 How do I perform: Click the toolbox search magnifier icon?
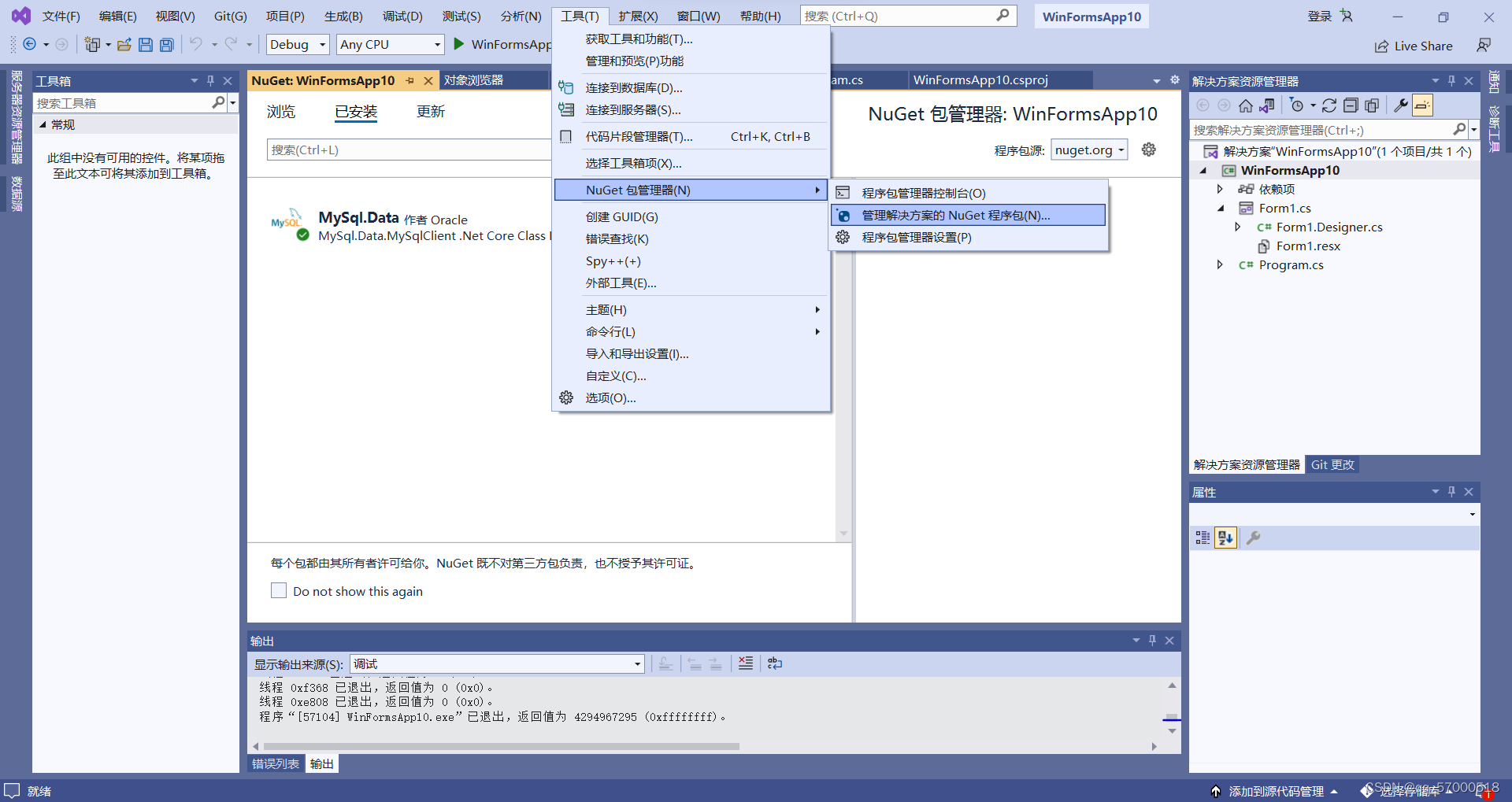pos(218,102)
